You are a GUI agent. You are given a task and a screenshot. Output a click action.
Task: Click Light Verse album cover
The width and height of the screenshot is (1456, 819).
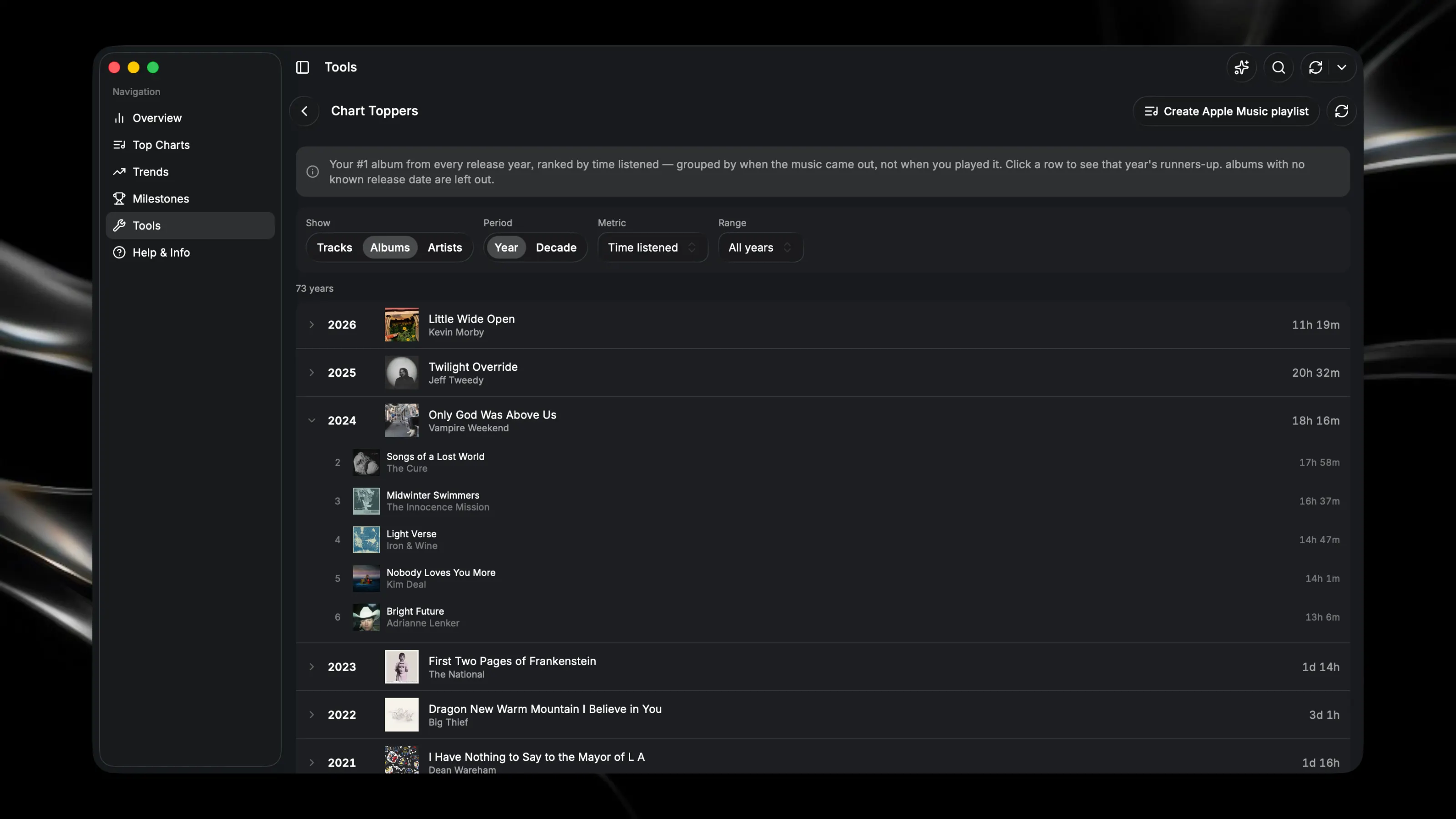point(366,540)
